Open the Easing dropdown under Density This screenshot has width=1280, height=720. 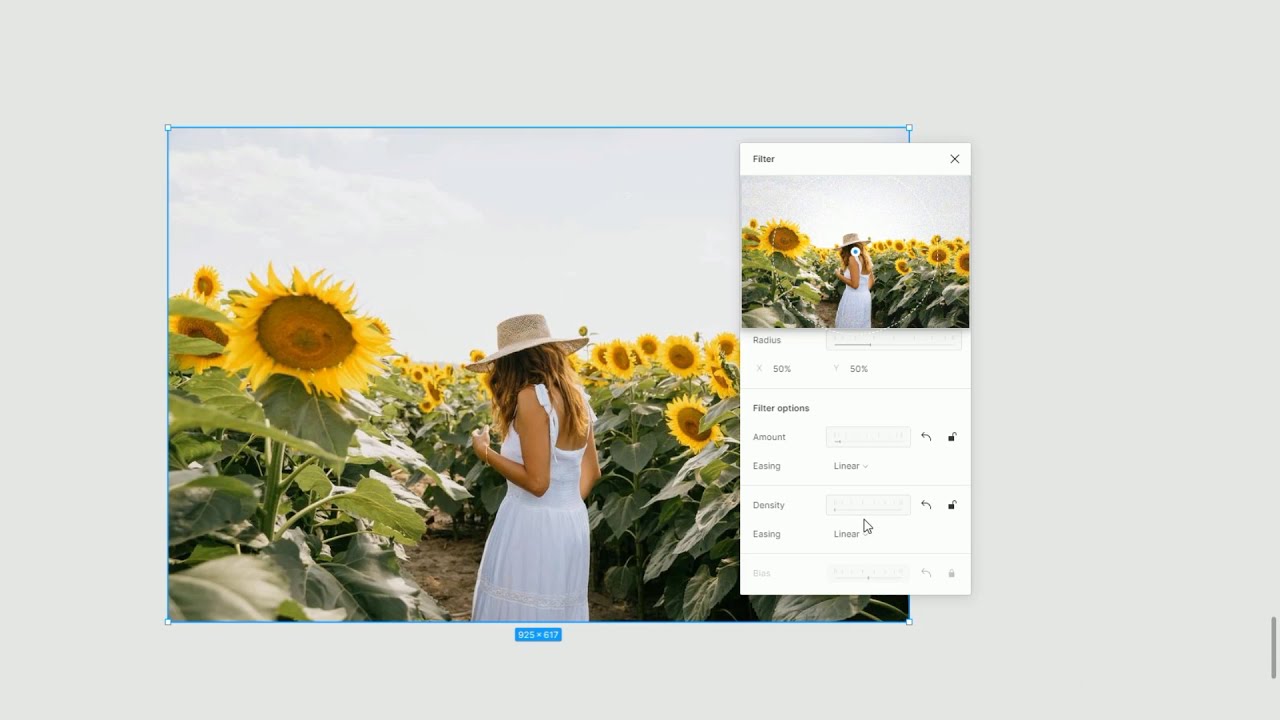pyautogui.click(x=851, y=534)
